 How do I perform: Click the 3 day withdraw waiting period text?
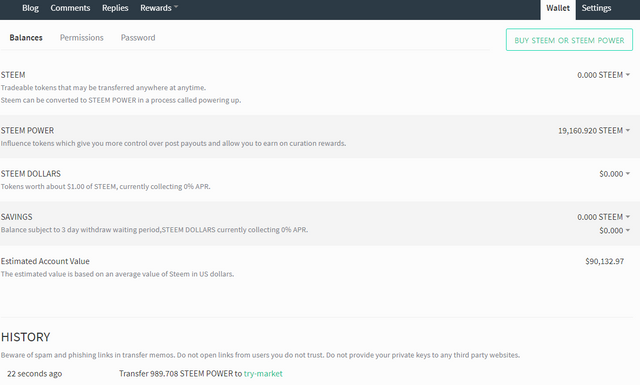click(x=154, y=230)
